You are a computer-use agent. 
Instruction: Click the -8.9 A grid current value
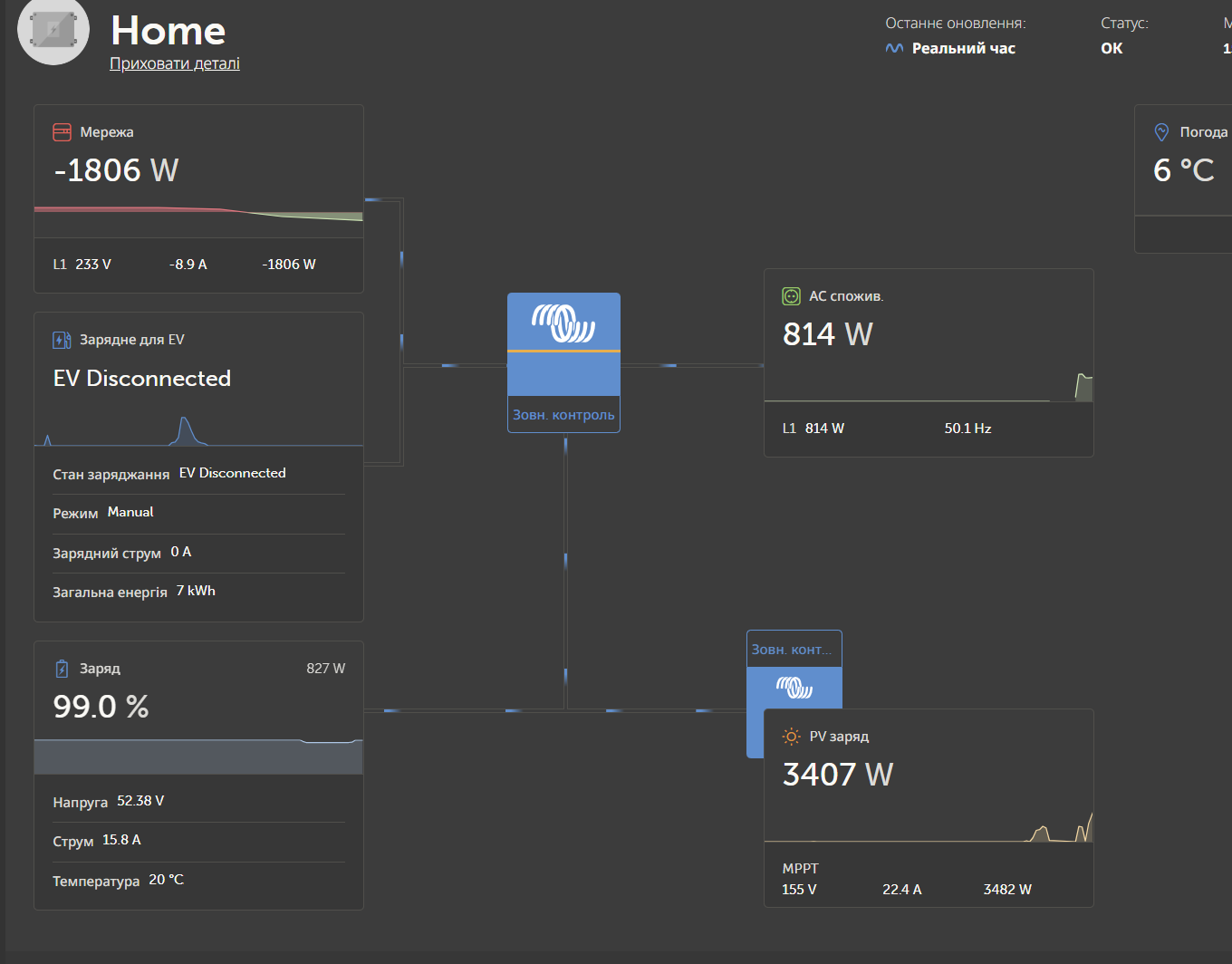188,265
